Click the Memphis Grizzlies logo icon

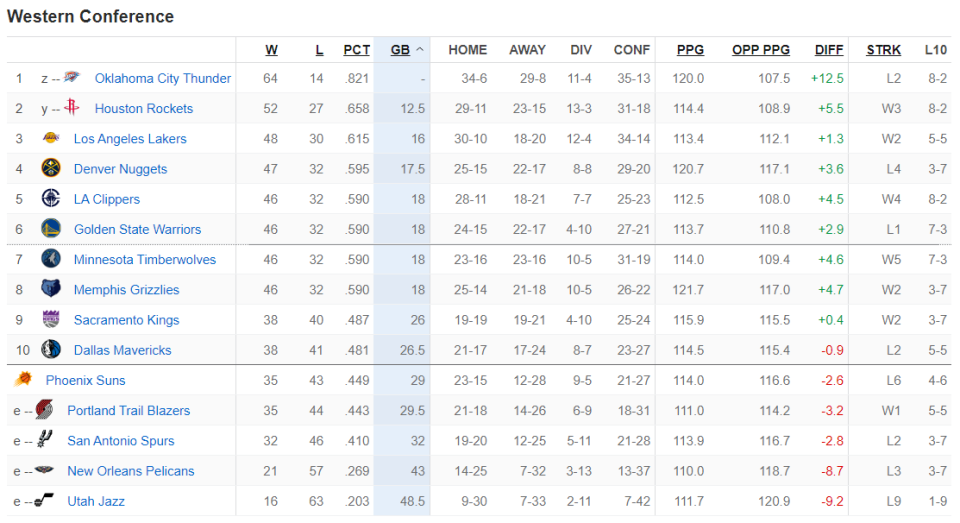(x=51, y=288)
